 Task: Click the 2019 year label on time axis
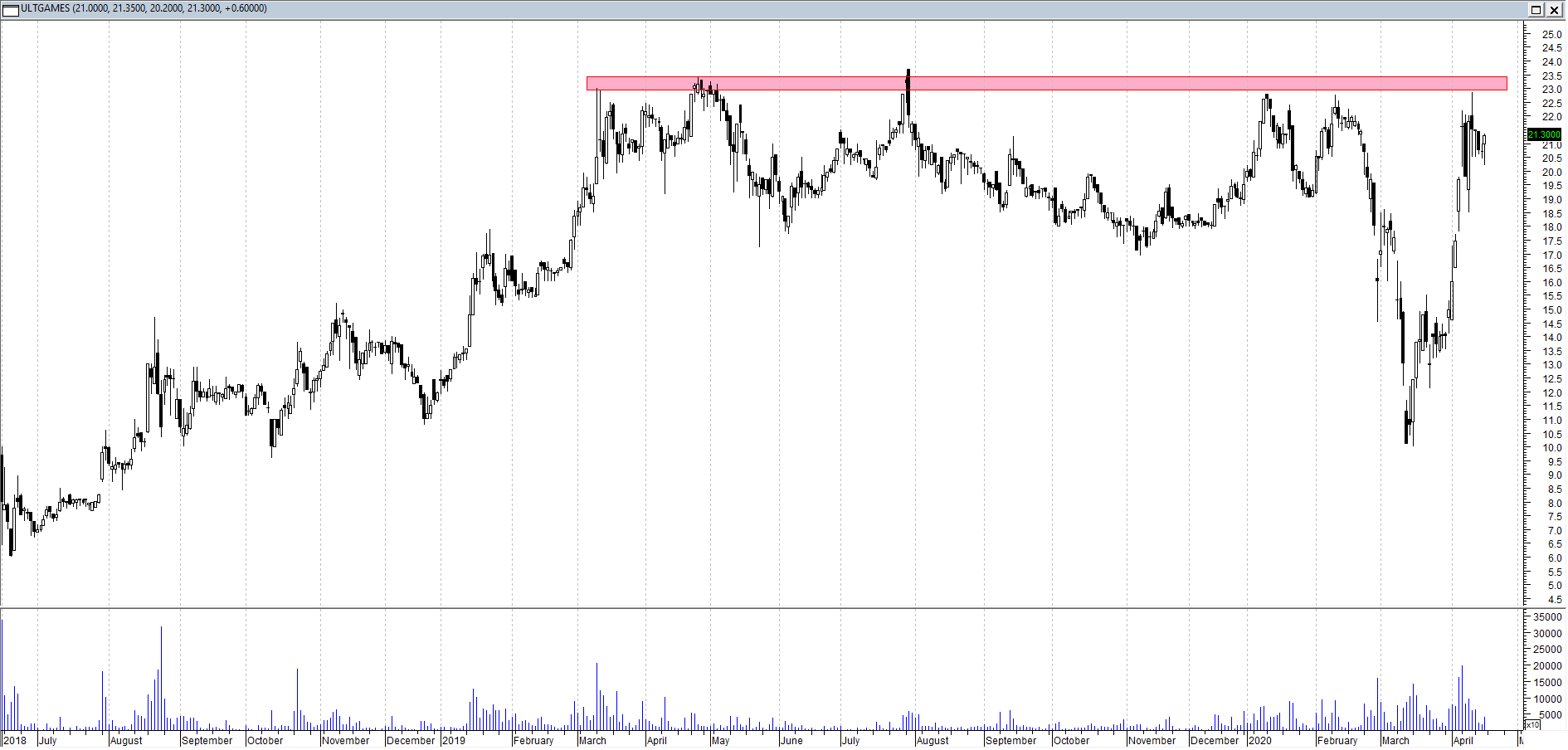coord(454,741)
